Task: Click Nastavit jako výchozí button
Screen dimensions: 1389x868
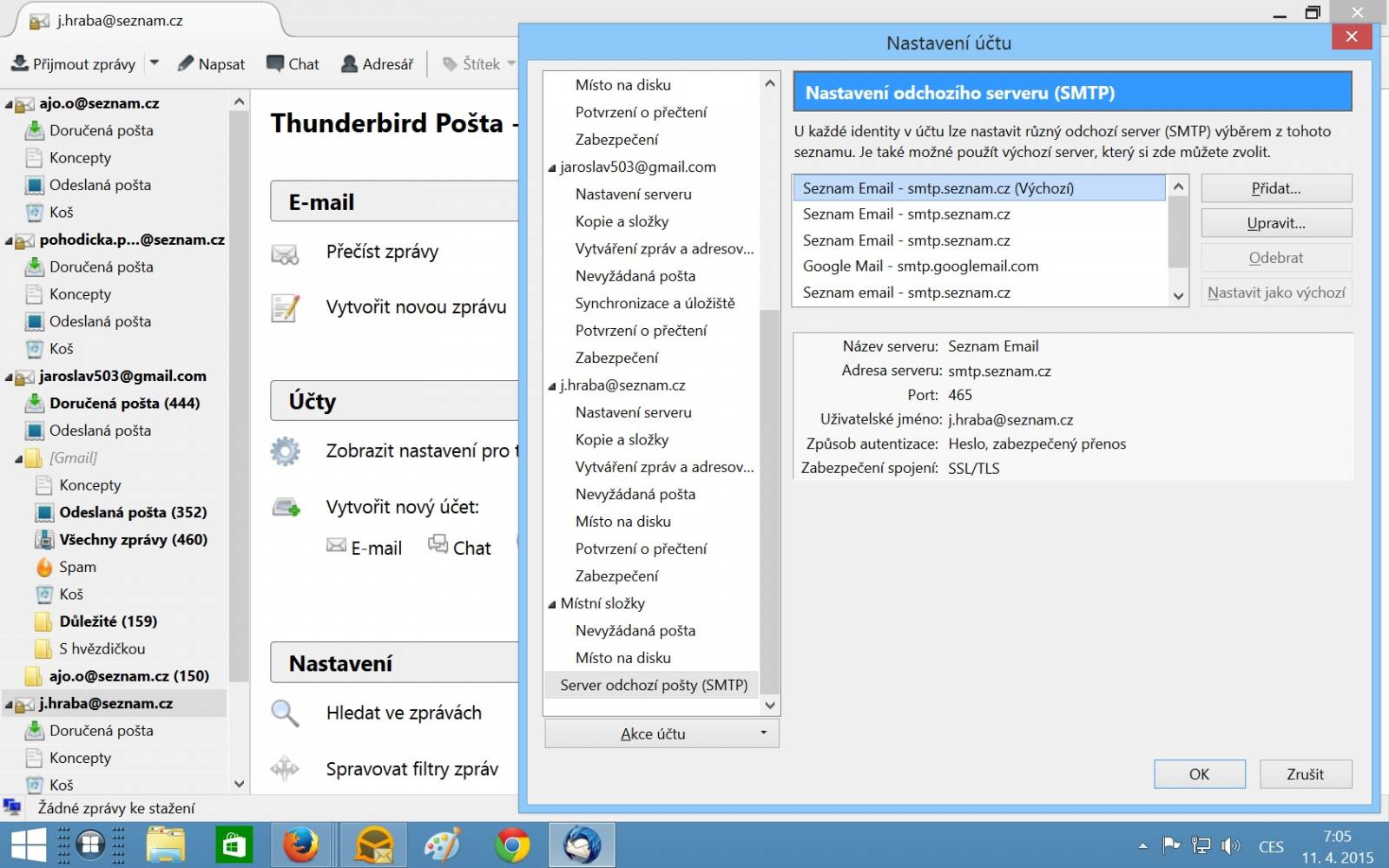Action: pyautogui.click(x=1276, y=293)
